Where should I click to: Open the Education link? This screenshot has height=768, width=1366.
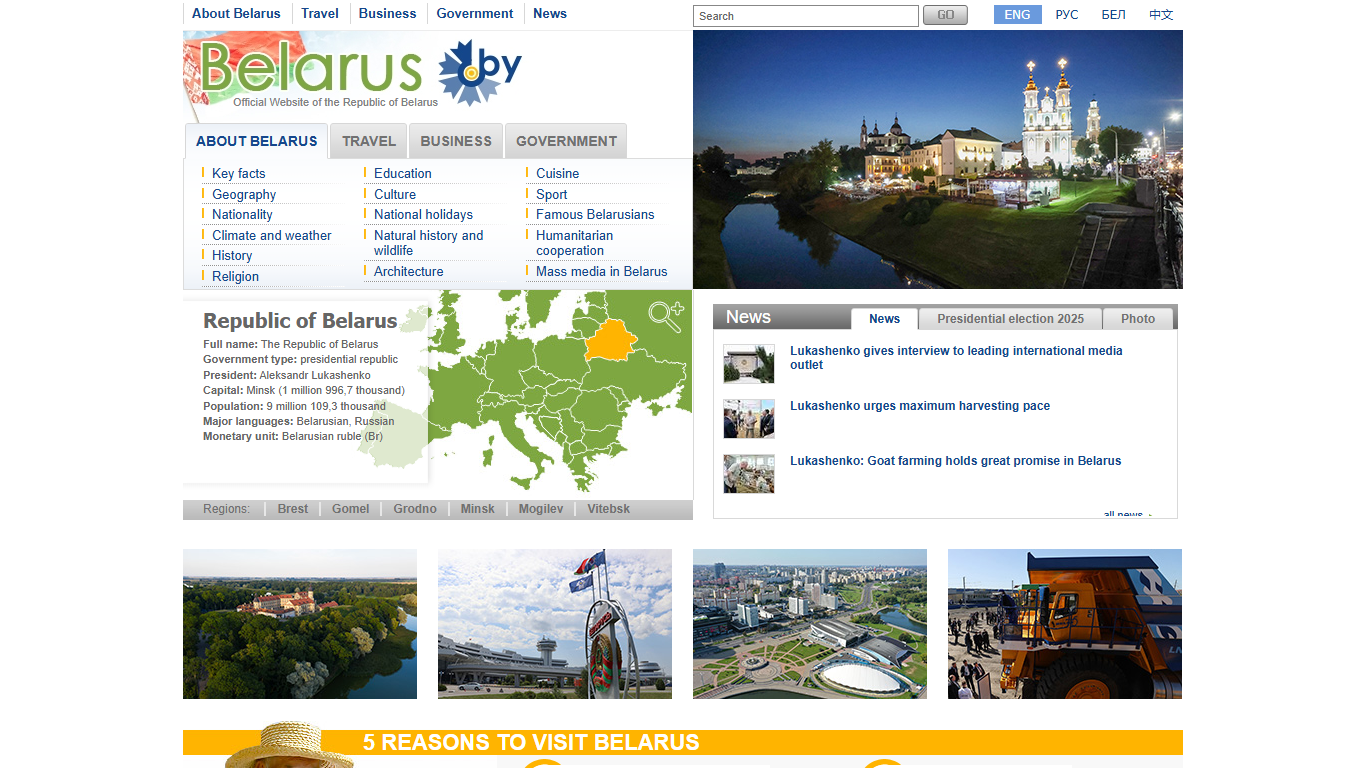pos(403,174)
